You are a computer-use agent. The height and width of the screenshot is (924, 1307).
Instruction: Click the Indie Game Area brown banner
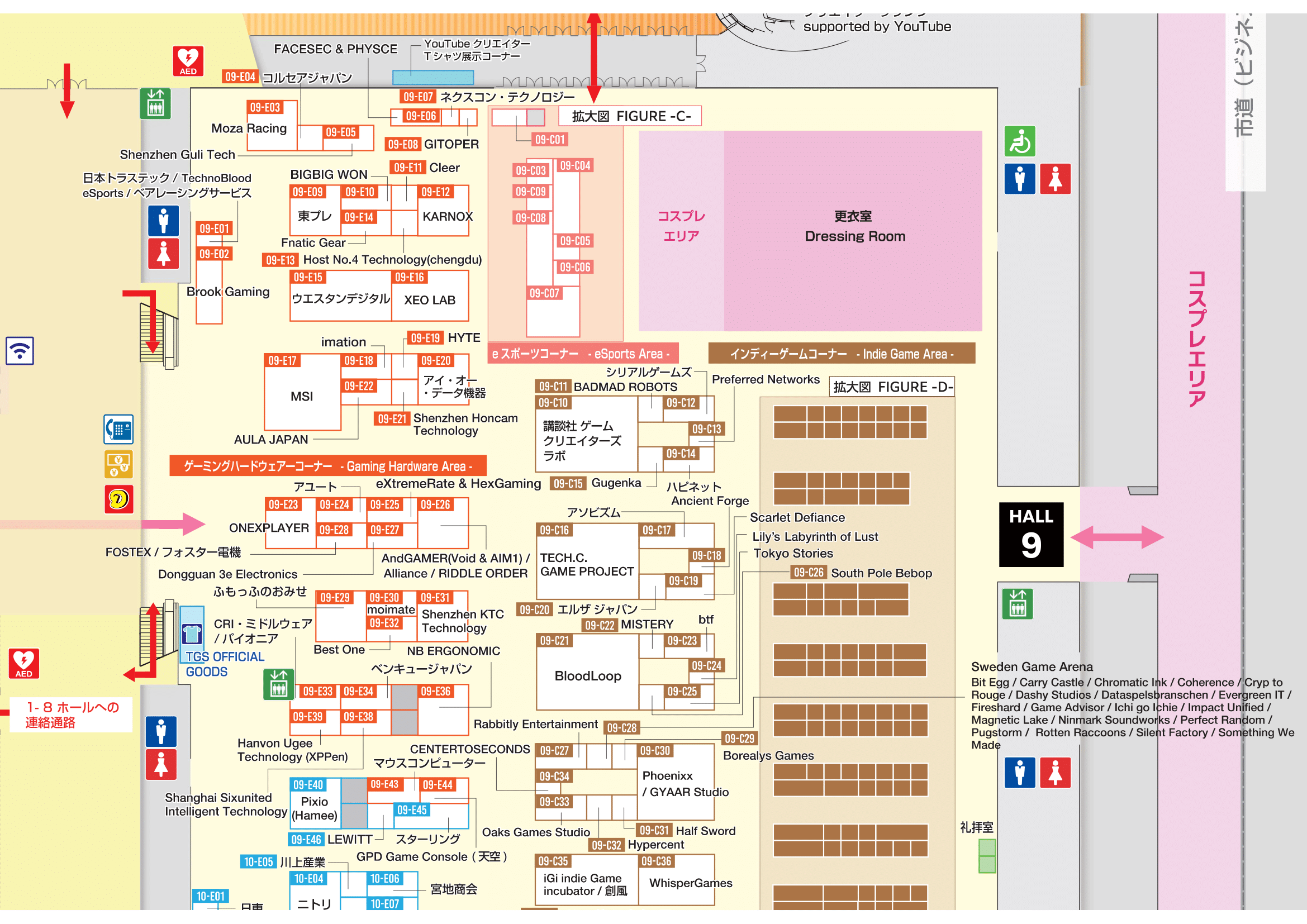click(x=841, y=354)
